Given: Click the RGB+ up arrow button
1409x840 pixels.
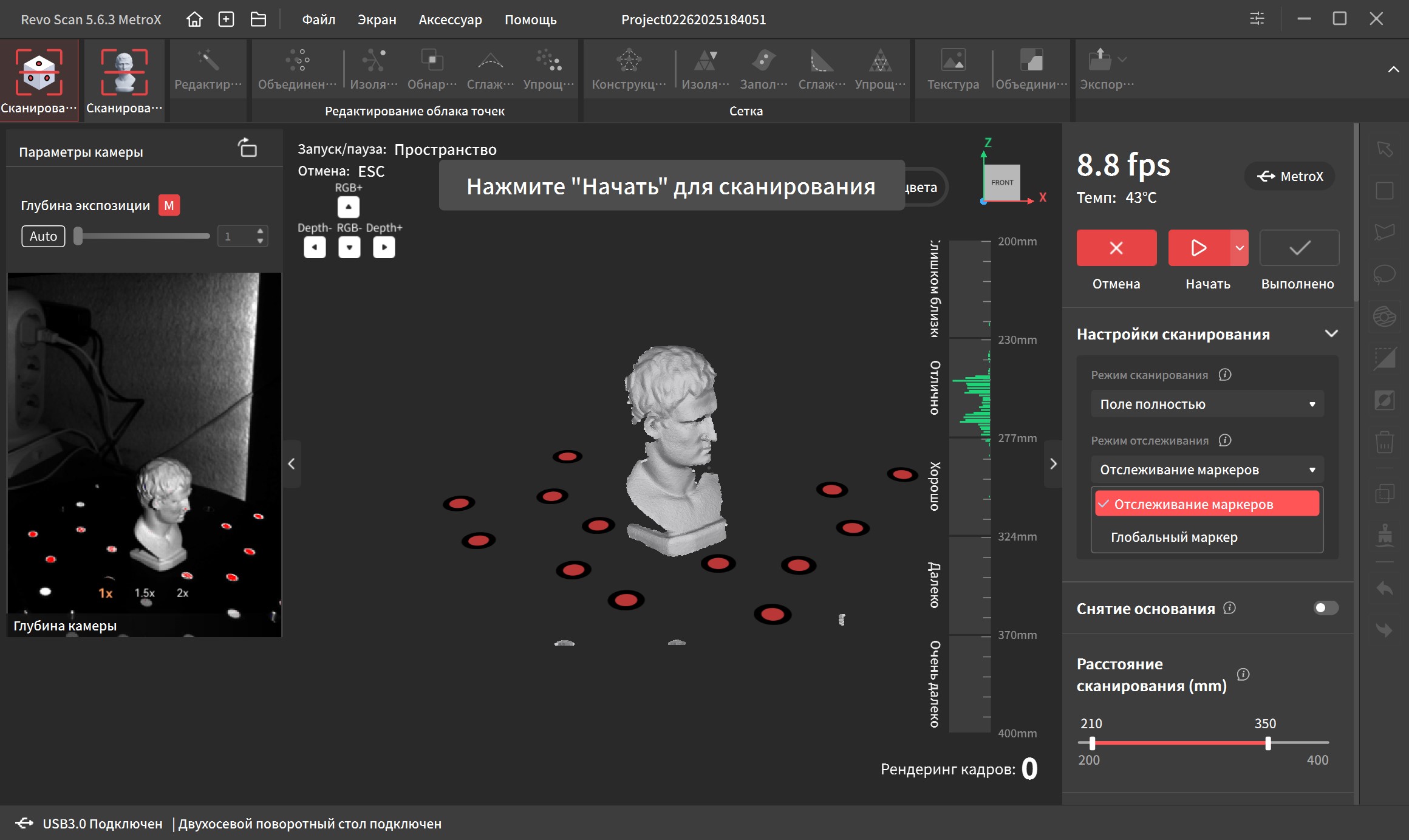Looking at the screenshot, I should pos(349,207).
